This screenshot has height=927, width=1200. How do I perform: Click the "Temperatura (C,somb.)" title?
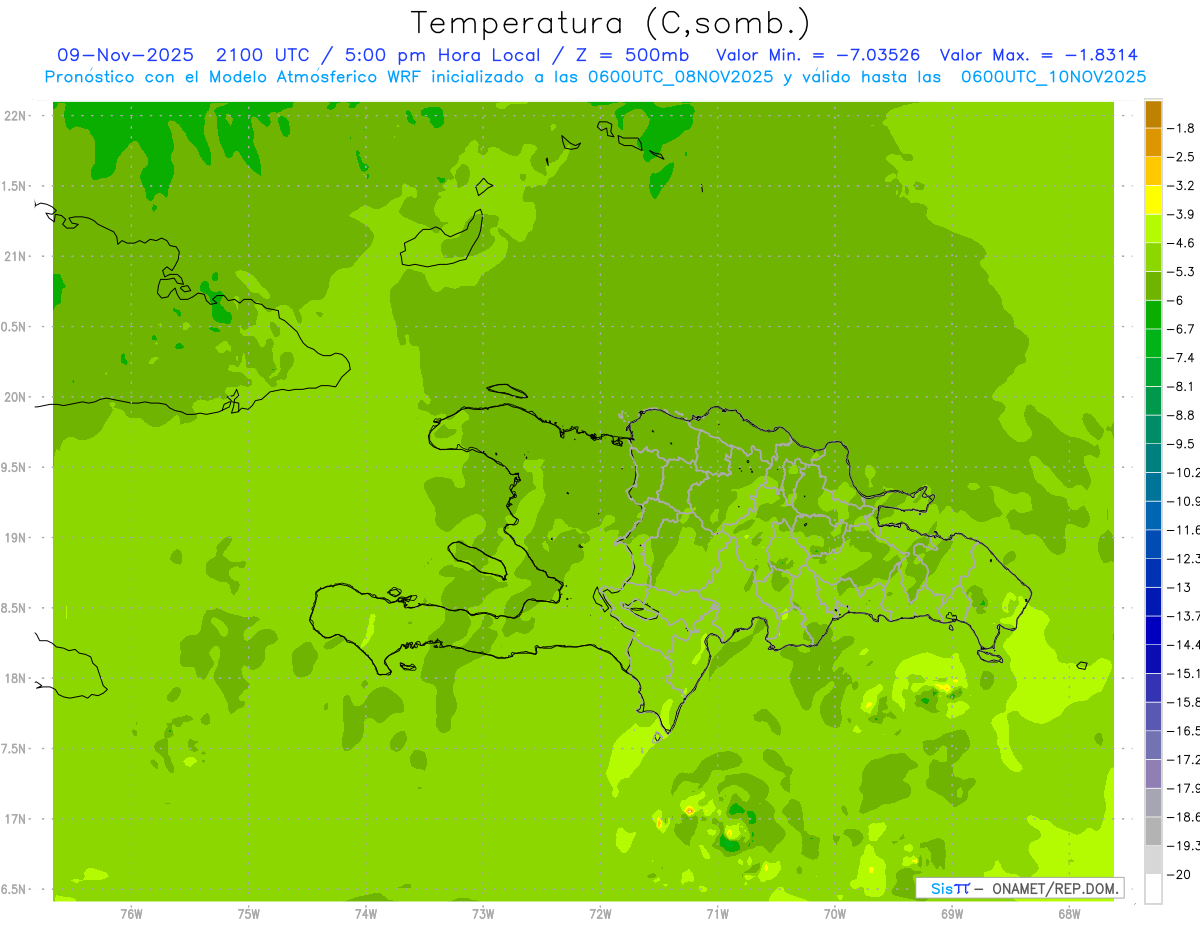click(x=611, y=23)
